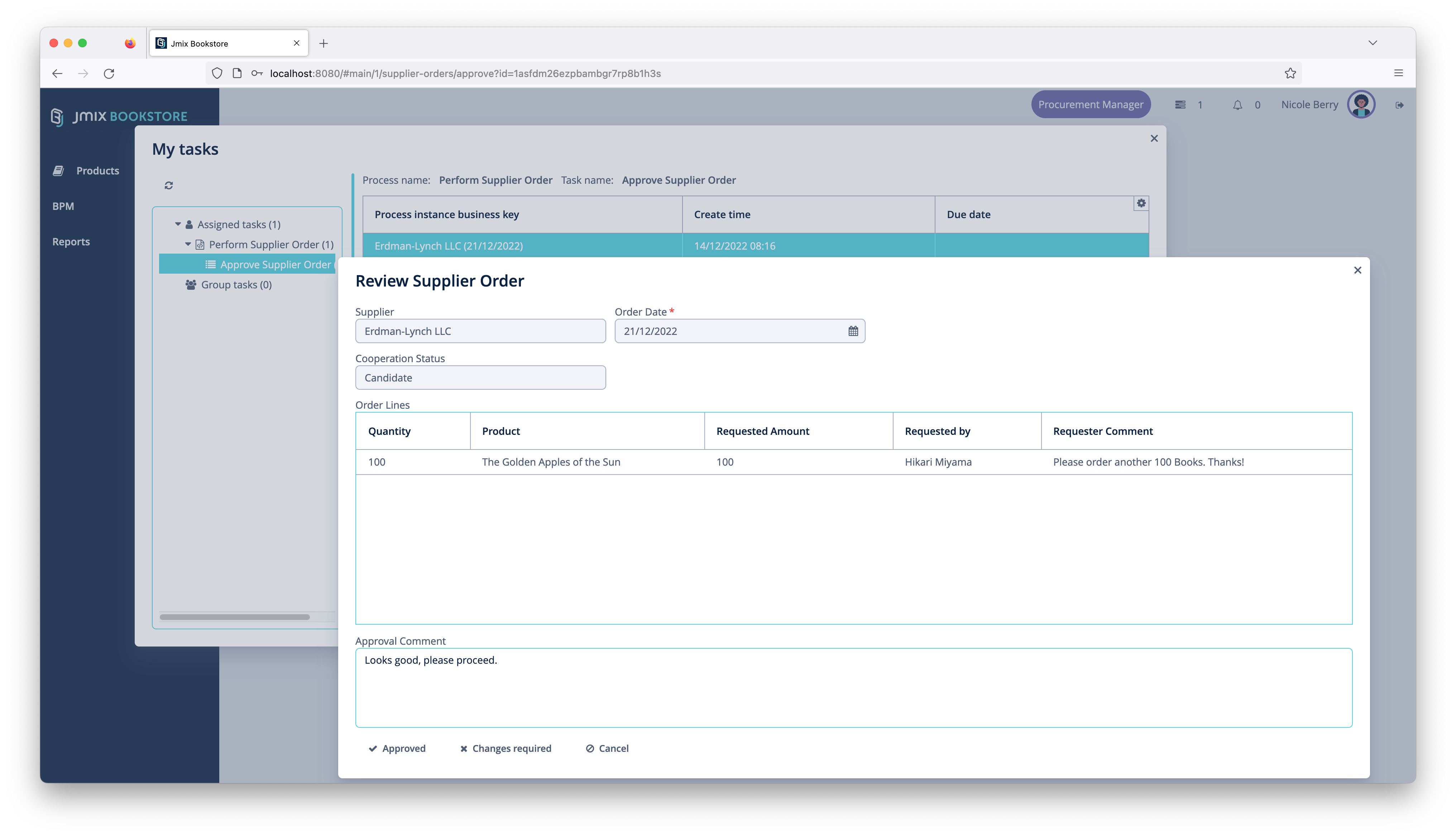Click the Approved button
Viewport: 1456px width, 836px height.
click(x=397, y=748)
